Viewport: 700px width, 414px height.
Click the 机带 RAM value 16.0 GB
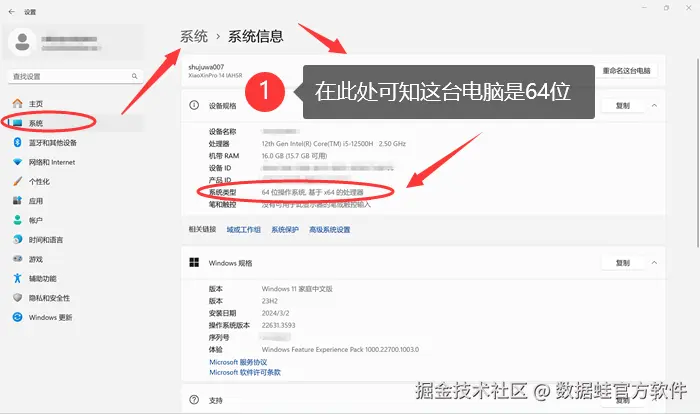(294, 156)
